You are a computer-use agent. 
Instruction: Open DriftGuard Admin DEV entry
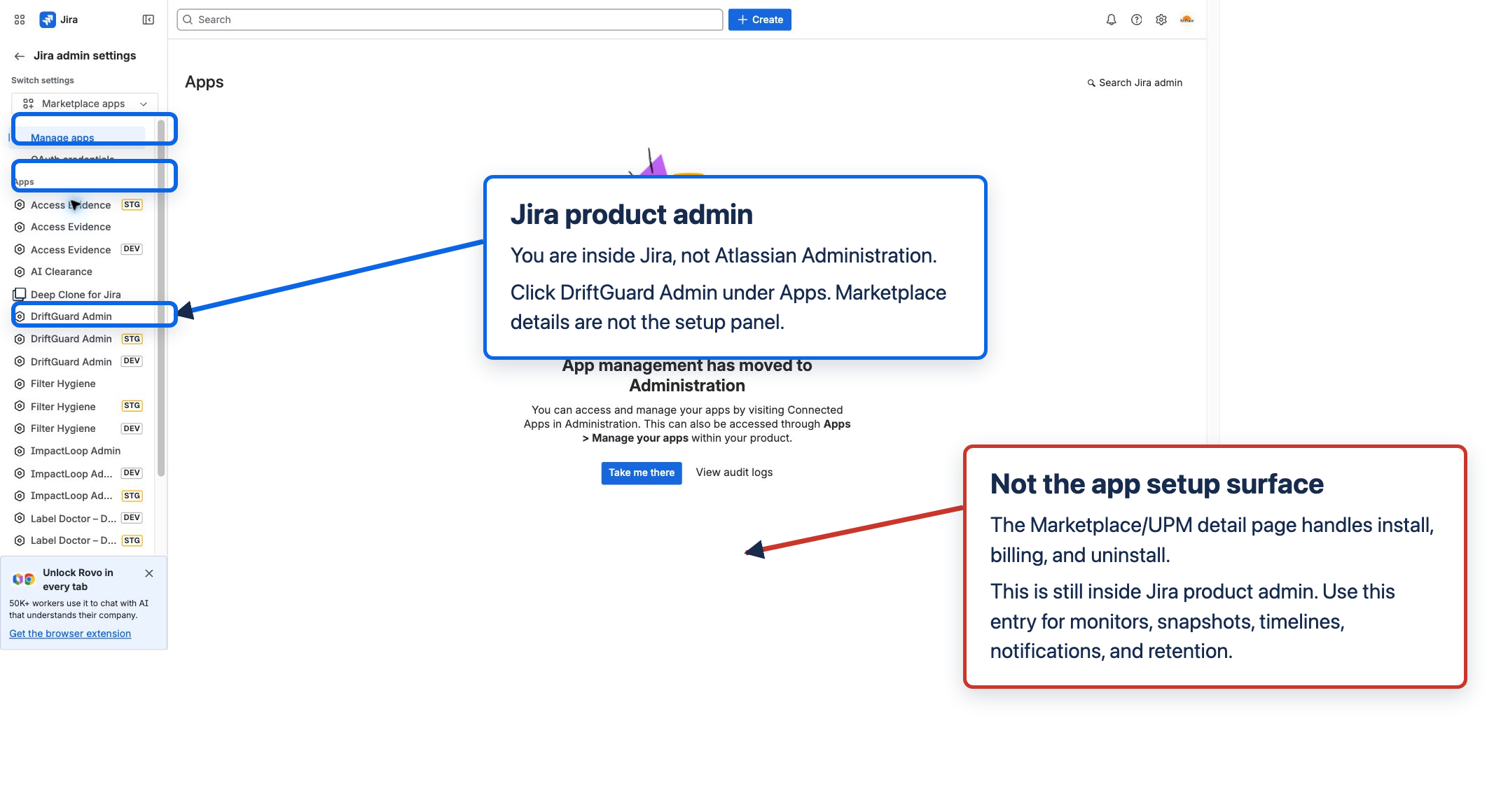click(x=78, y=362)
